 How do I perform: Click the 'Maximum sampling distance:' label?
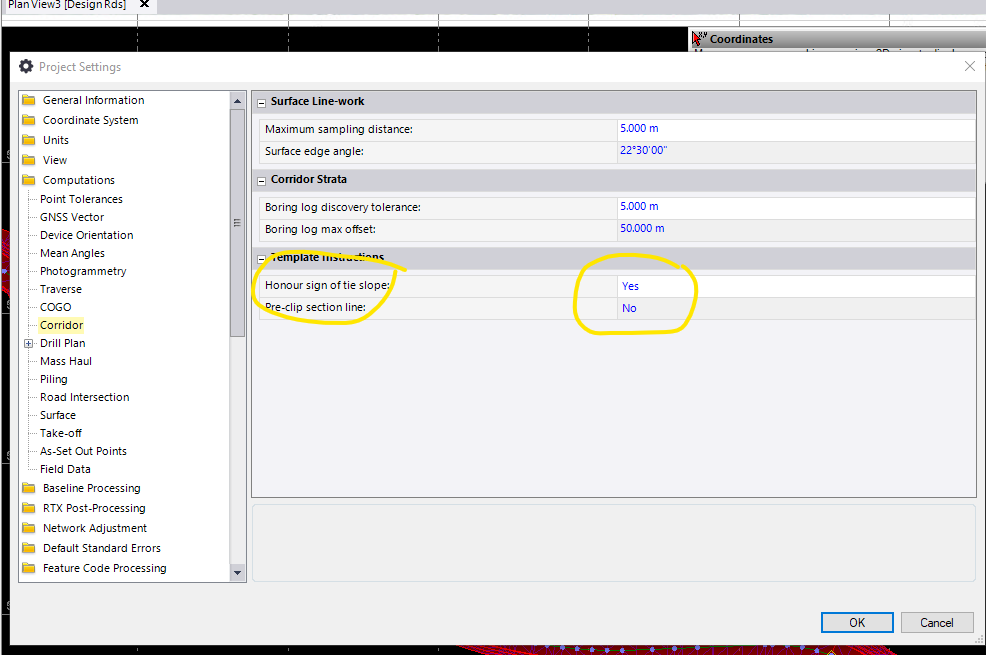(339, 129)
